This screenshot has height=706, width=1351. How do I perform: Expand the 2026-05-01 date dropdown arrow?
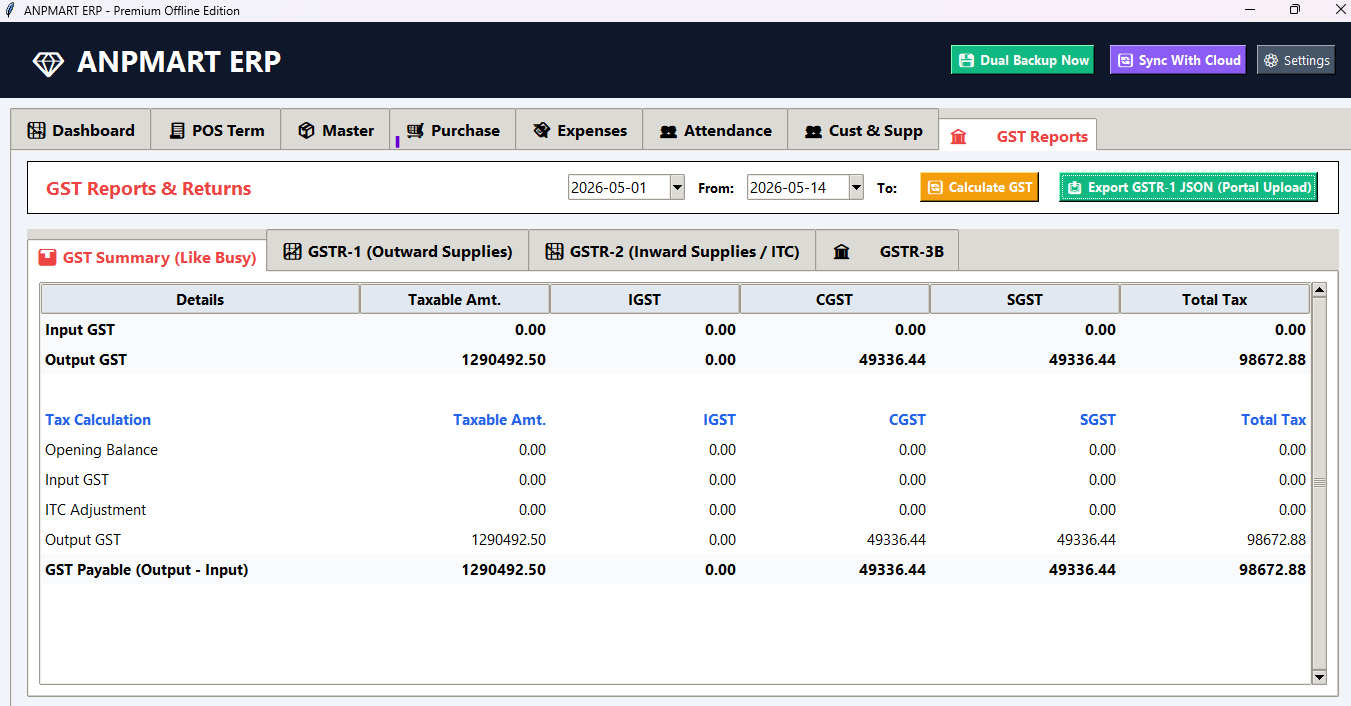(677, 187)
